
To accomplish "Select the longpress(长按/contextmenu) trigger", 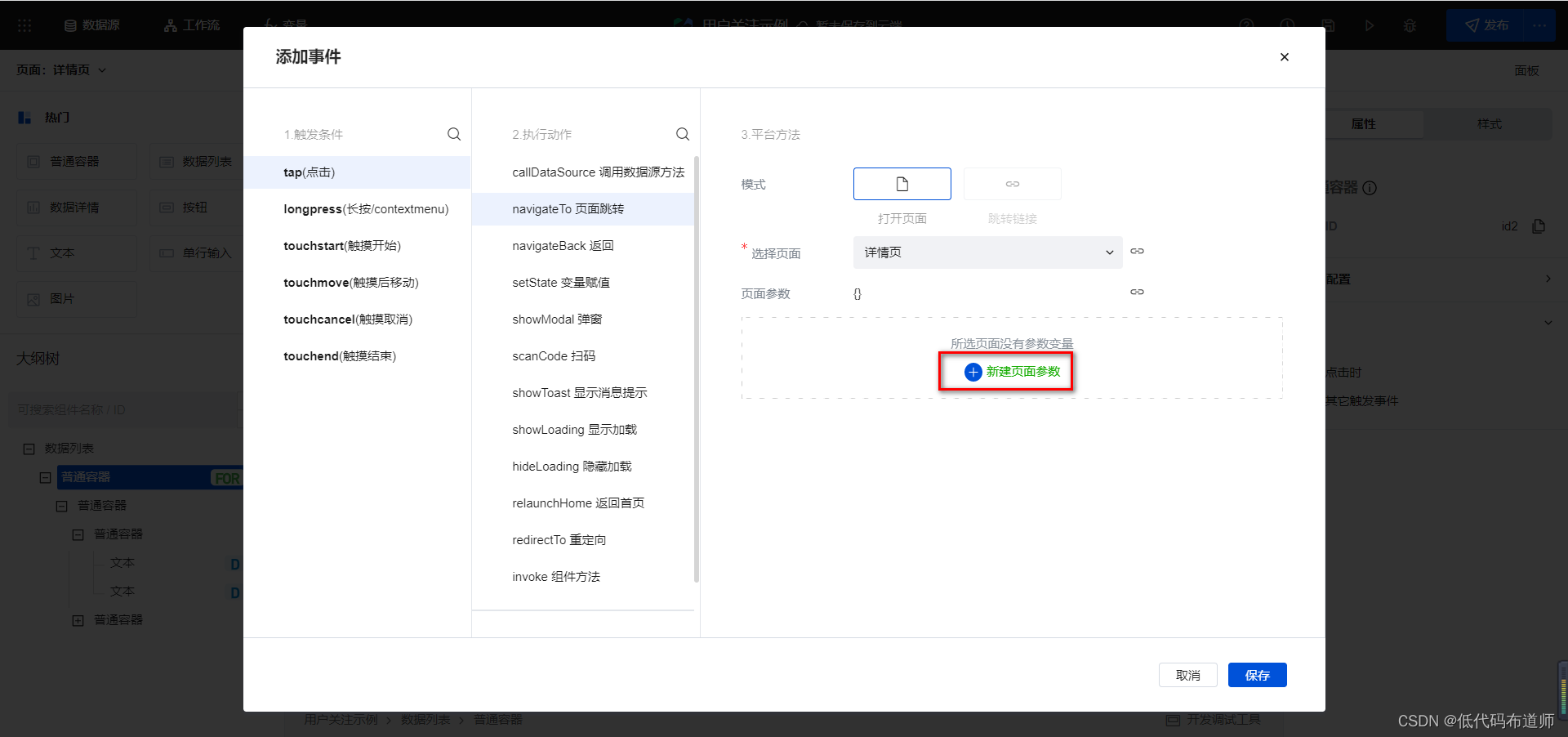I will (357, 209).
